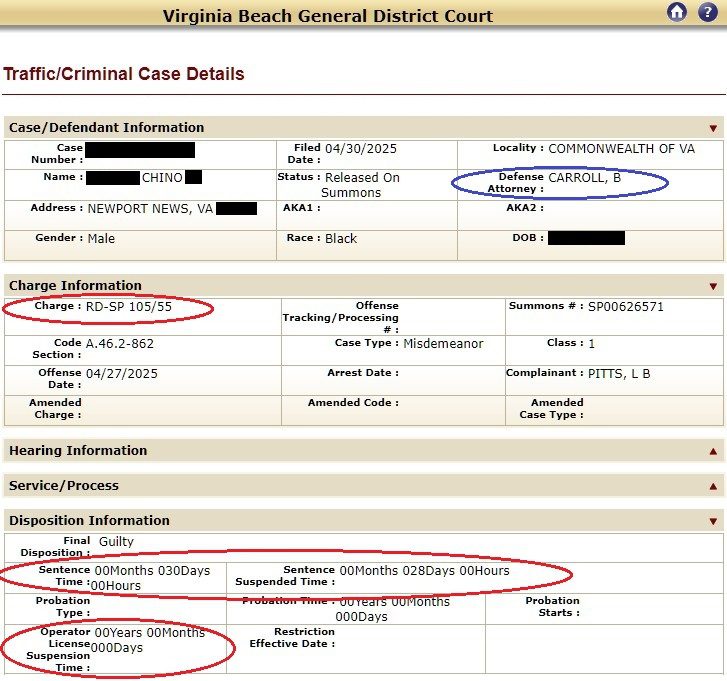Click the Final Disposition Guilty value

tap(116, 541)
